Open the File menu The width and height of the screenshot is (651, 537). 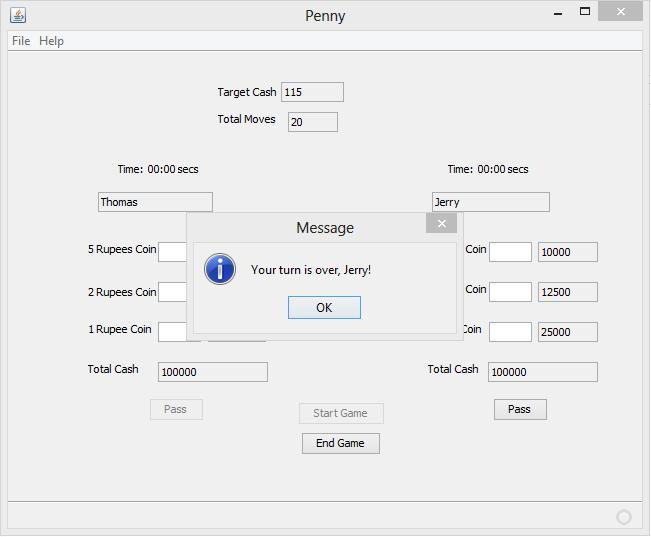click(20, 41)
